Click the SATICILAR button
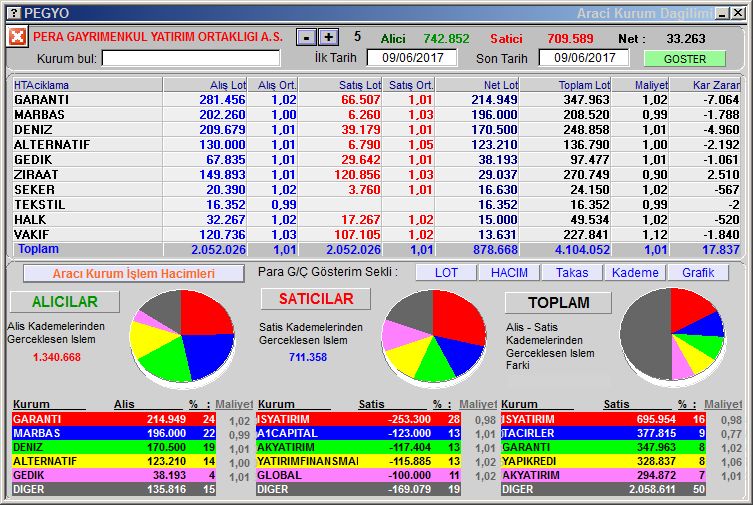The width and height of the screenshot is (753, 505). (316, 299)
